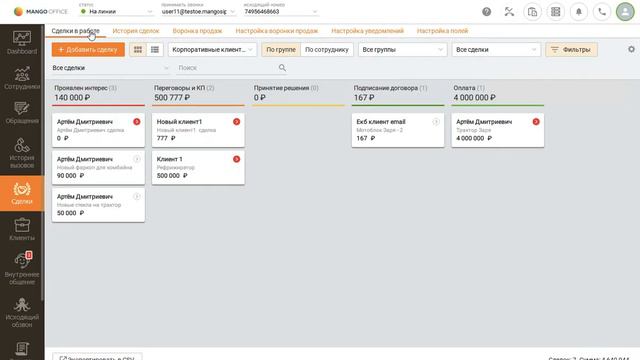Screen dimensions: 640x360
Task: Open the Фильтры button
Action: 571,49
